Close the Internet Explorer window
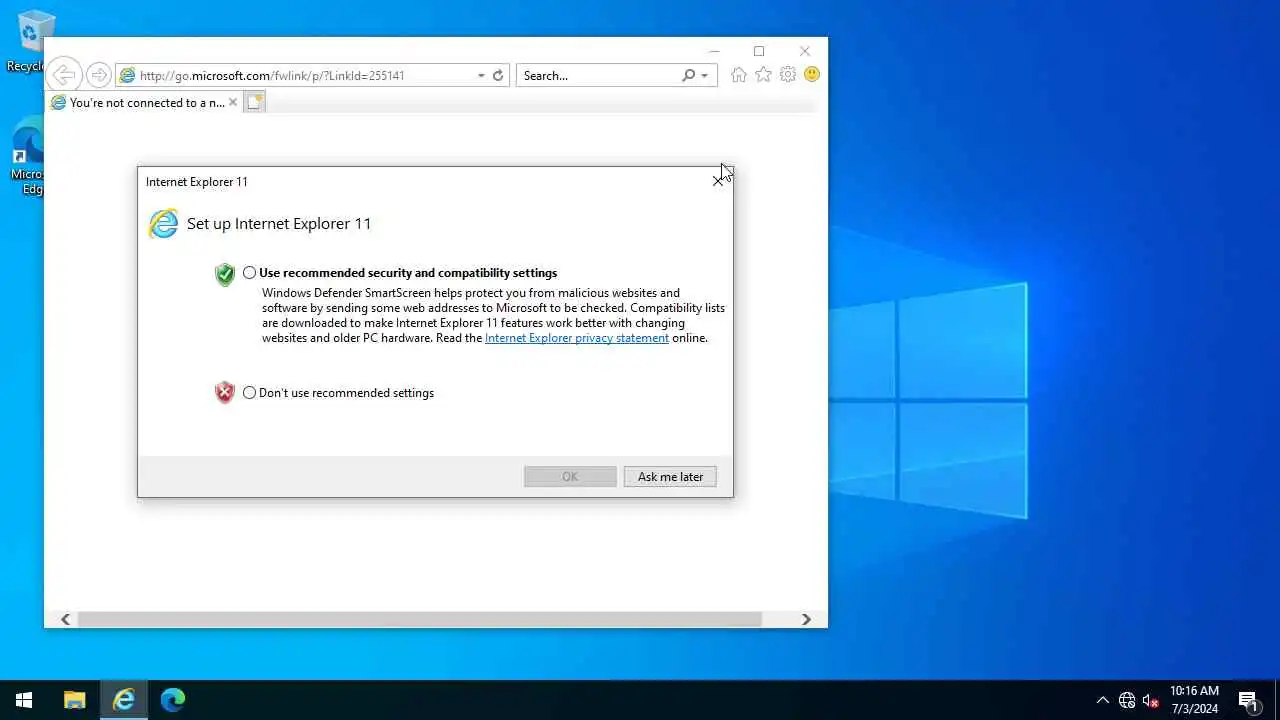1280x720 pixels. [805, 51]
